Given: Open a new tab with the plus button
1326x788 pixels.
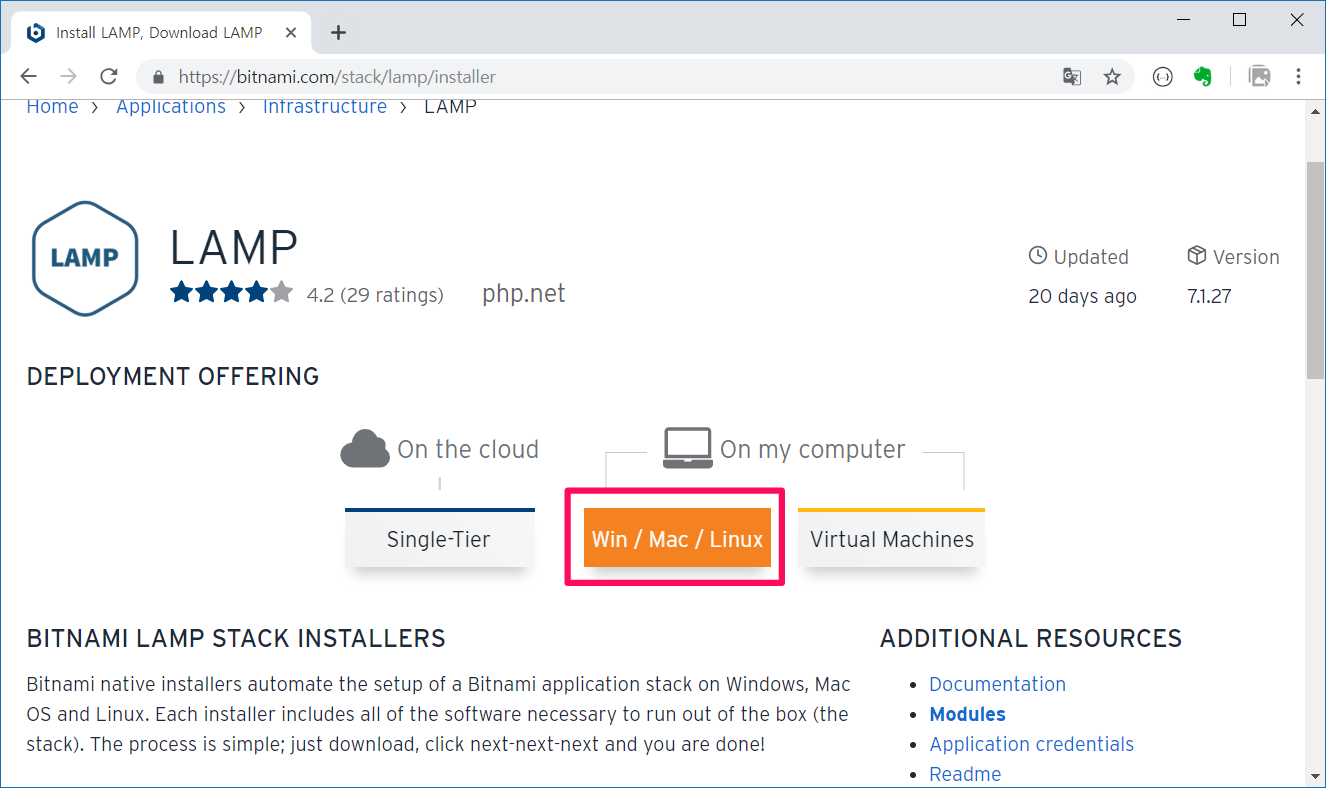Looking at the screenshot, I should click(338, 33).
